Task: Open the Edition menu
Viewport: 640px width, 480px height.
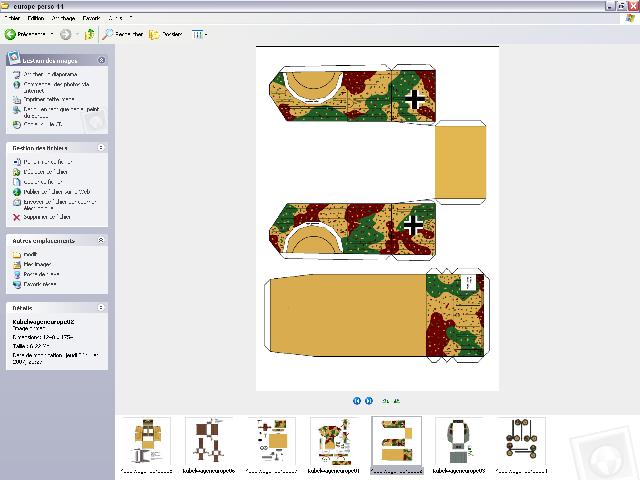Action: 36,18
